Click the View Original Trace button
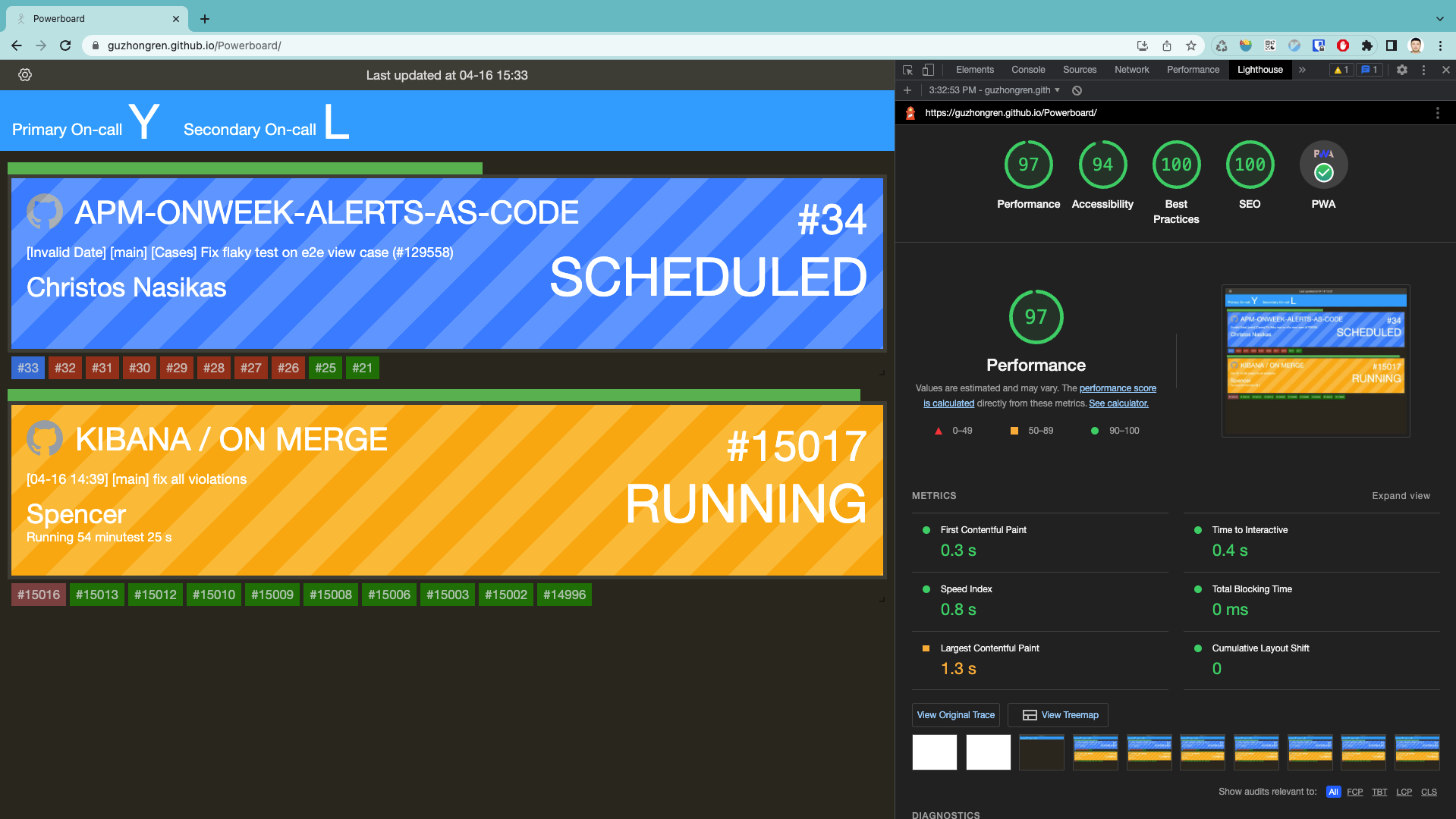 (955, 715)
